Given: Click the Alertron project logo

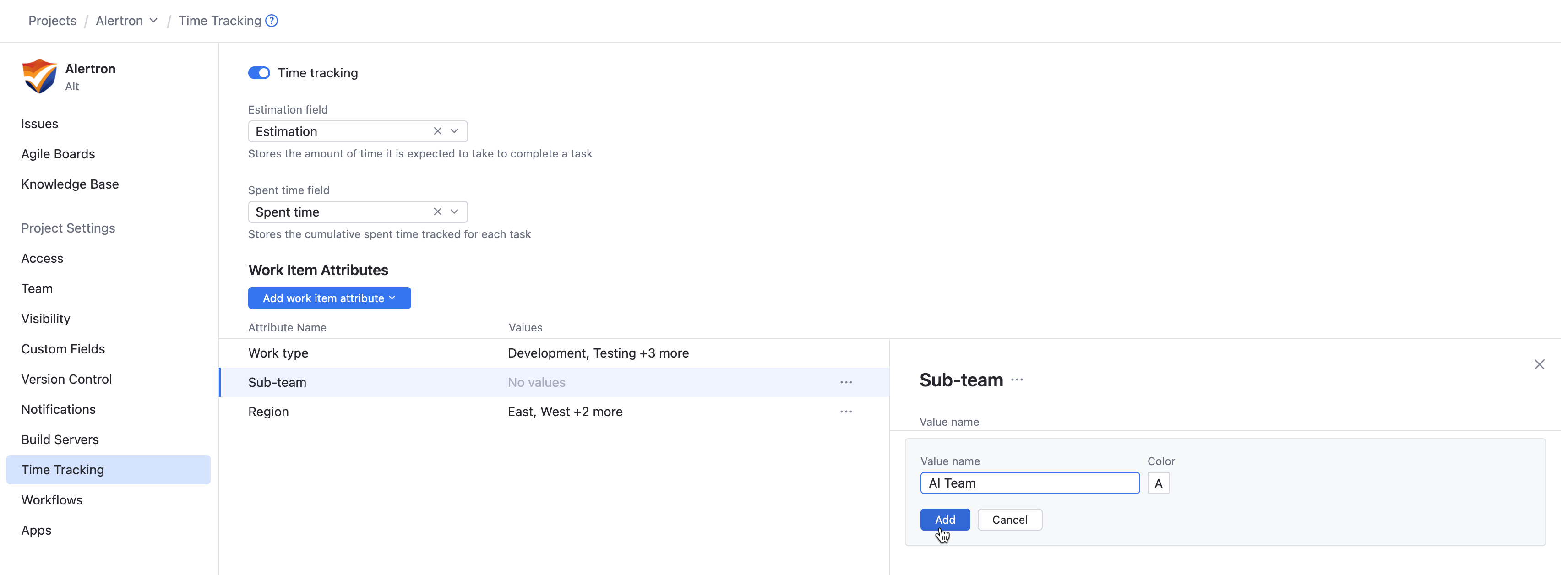Looking at the screenshot, I should coord(39,76).
